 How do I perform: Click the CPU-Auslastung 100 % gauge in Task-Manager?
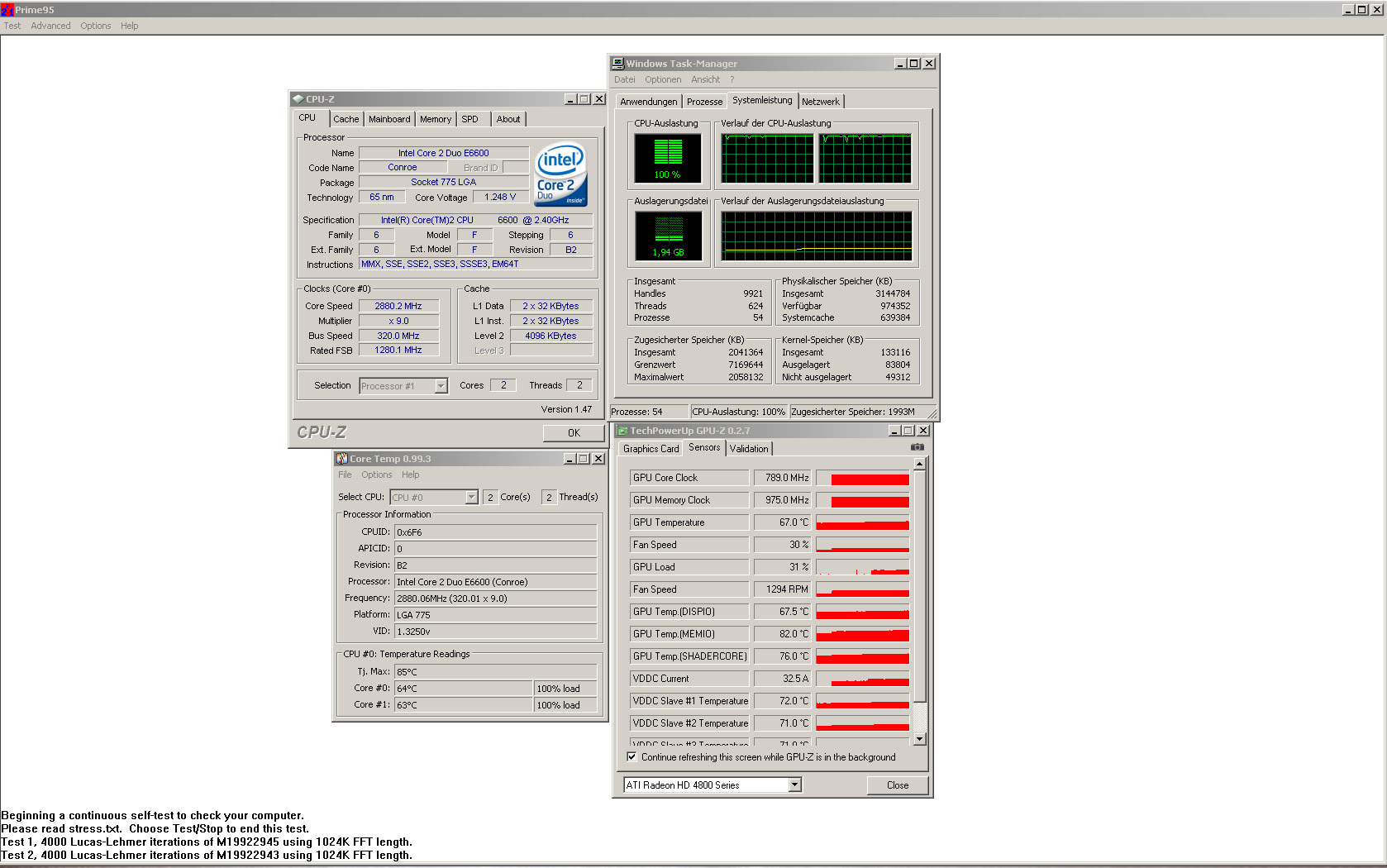click(668, 158)
